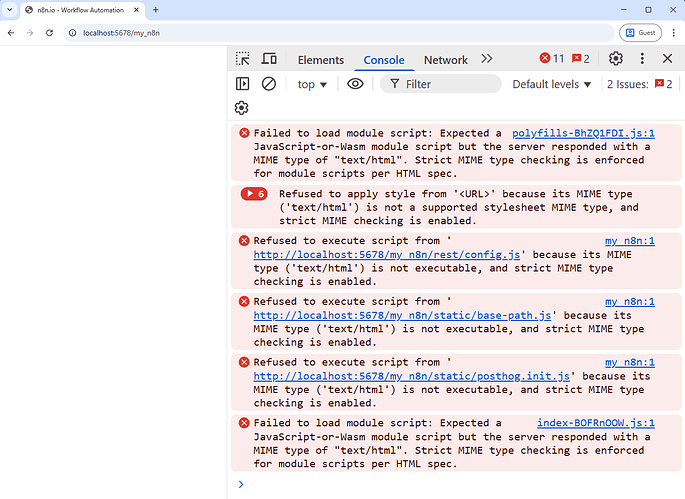This screenshot has height=499, width=685.
Task: Show more DevTools tabs chevron
Action: point(487,59)
